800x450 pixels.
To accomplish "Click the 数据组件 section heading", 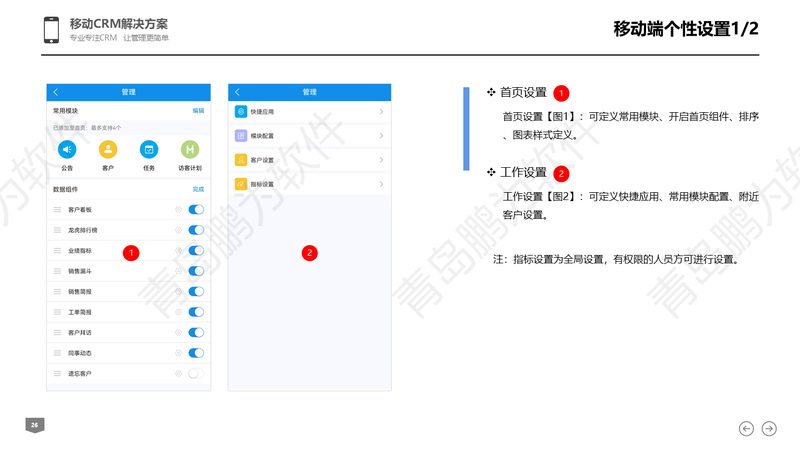I will pyautogui.click(x=65, y=189).
